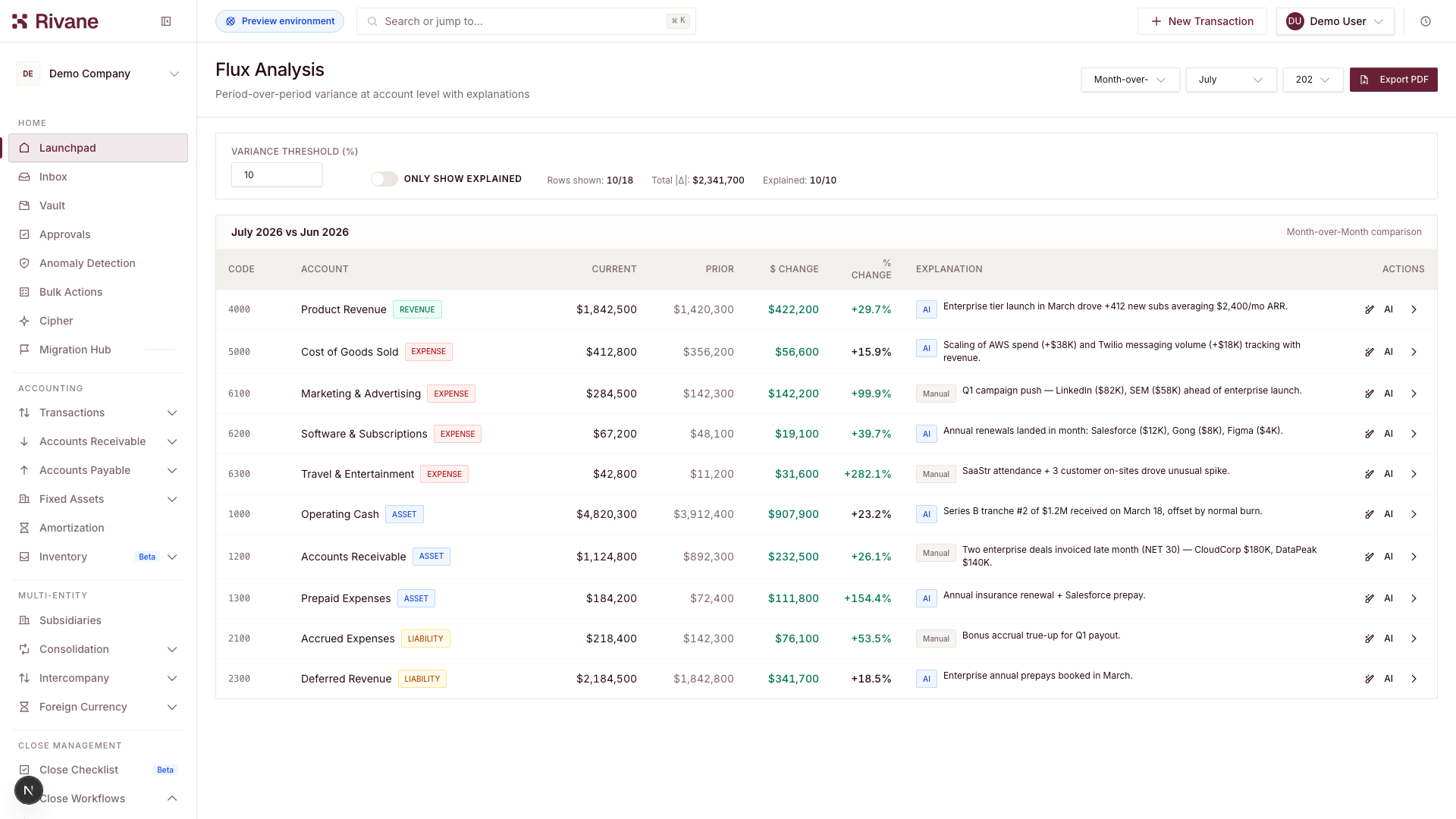
Task: Open Demo User account menu
Action: click(x=1335, y=21)
